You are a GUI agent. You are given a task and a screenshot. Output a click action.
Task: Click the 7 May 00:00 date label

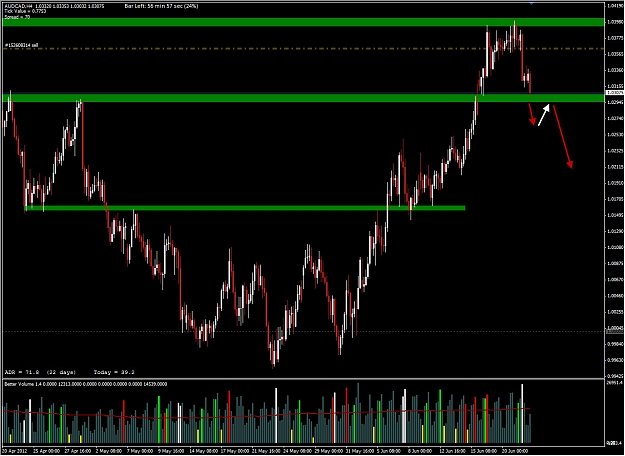(x=140, y=451)
